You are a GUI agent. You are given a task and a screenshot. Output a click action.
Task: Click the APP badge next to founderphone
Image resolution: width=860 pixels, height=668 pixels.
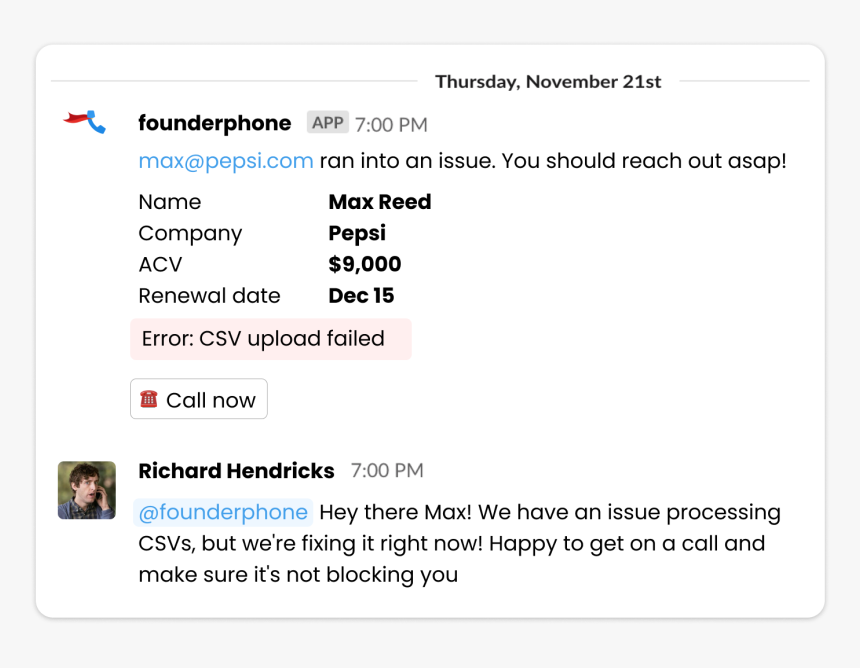click(327, 122)
